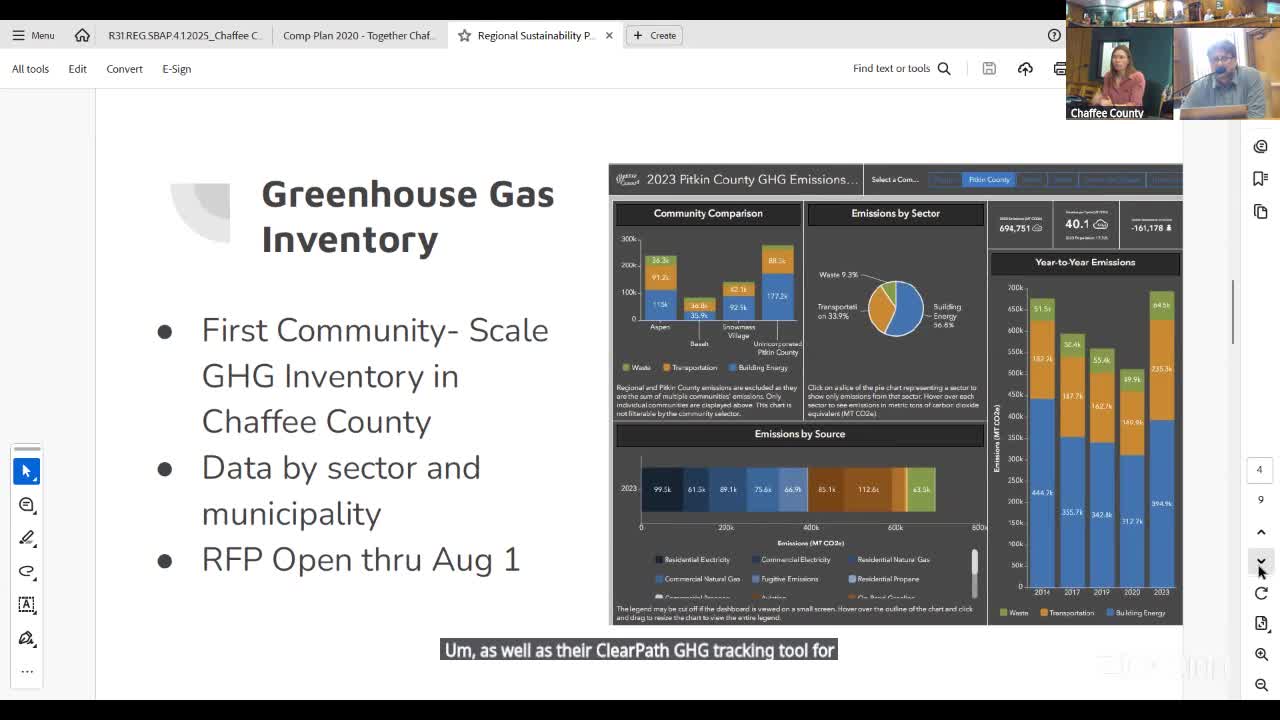Show page thumbnails panel
The width and height of the screenshot is (1280, 720).
(1261, 211)
